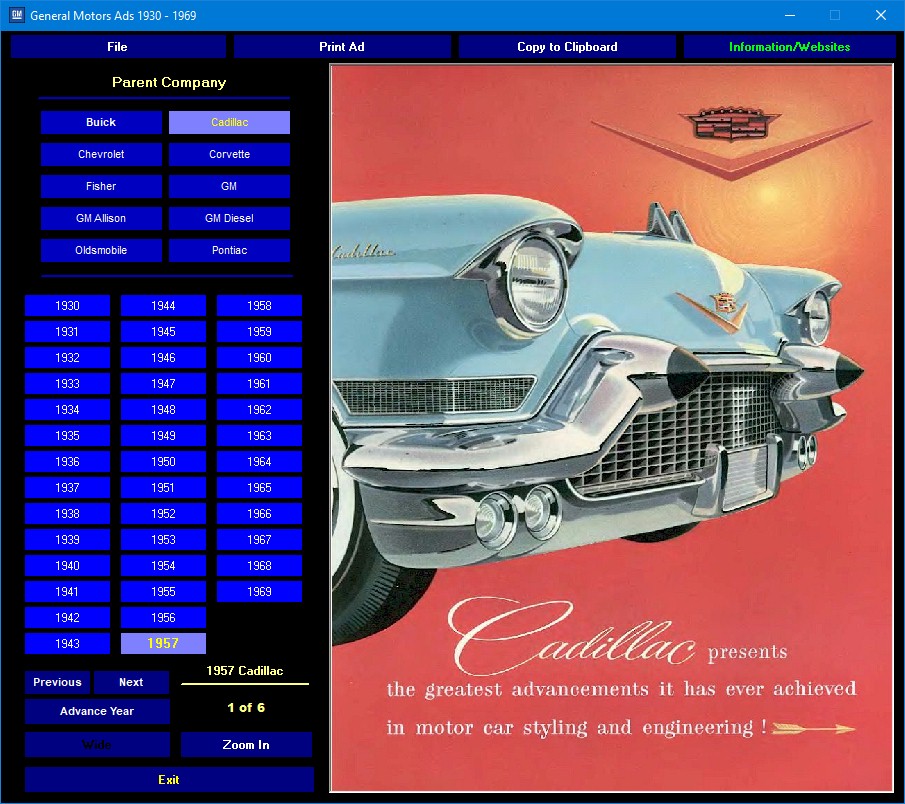Jump to year 1931
The height and width of the screenshot is (804, 905).
68,332
